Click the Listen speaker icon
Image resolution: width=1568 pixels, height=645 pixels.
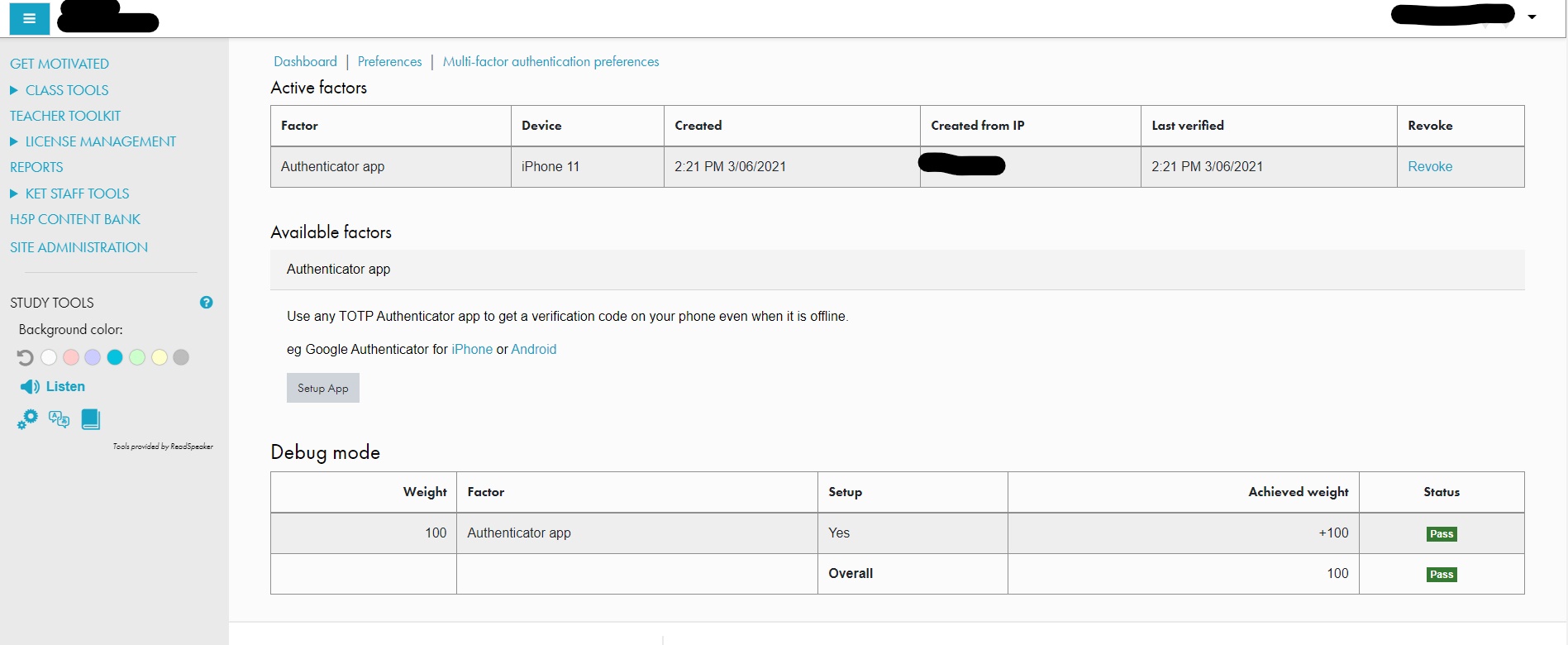[x=30, y=387]
